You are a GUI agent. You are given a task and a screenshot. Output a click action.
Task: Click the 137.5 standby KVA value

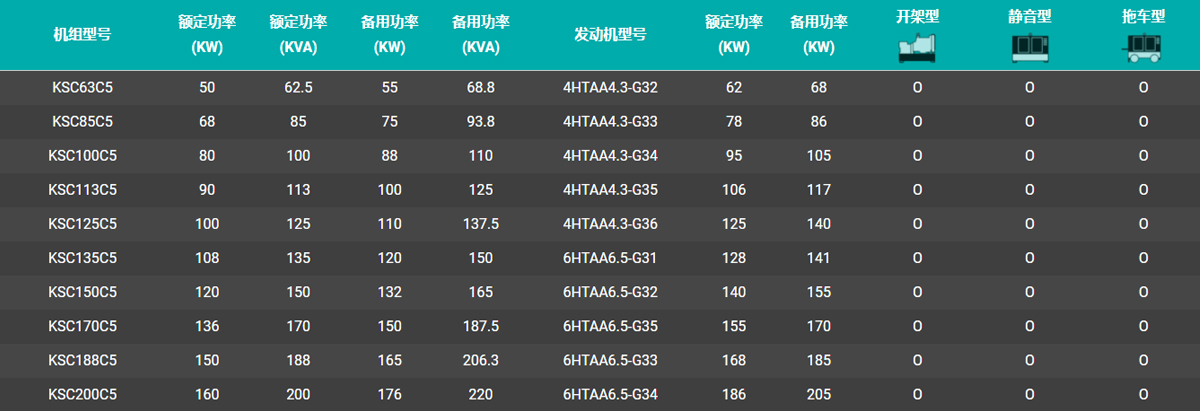(x=481, y=224)
